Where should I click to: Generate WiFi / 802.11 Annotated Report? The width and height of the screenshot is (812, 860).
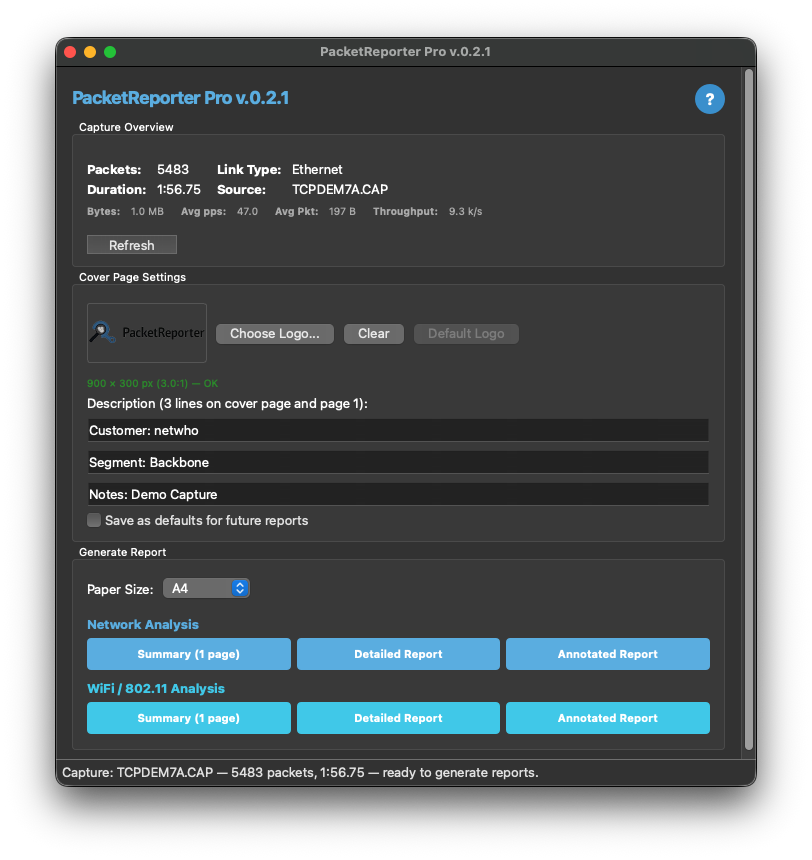coord(608,718)
